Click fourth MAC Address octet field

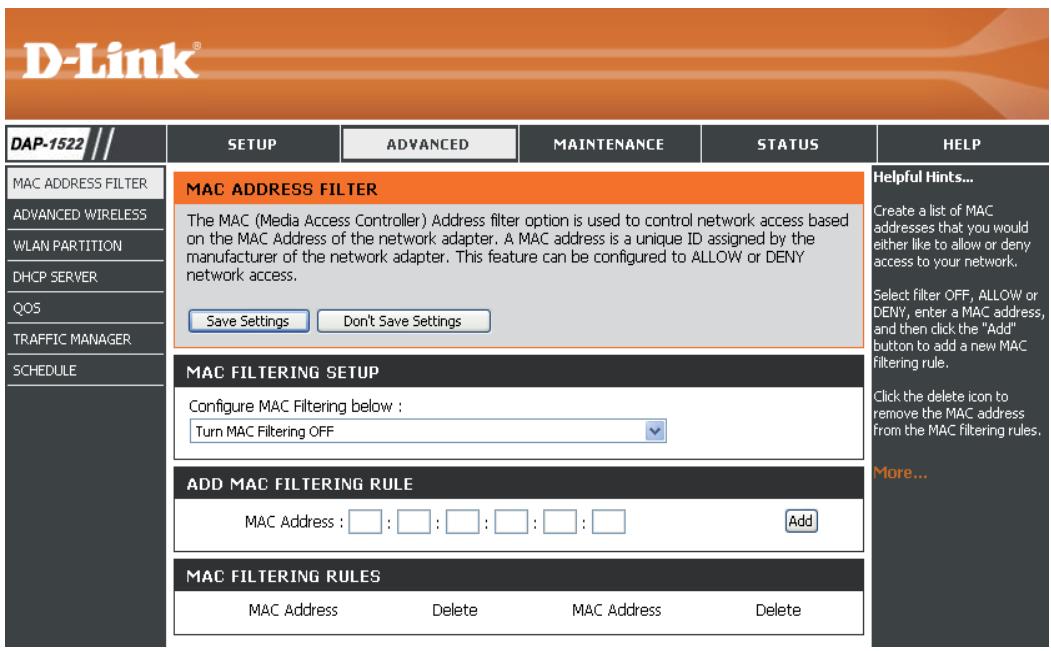[511, 522]
